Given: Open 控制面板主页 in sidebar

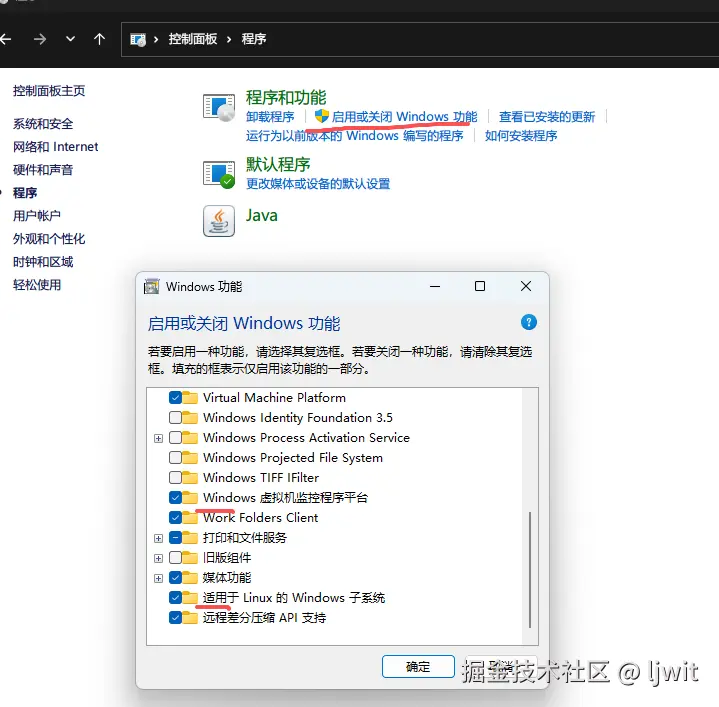Looking at the screenshot, I should pos(49,91).
